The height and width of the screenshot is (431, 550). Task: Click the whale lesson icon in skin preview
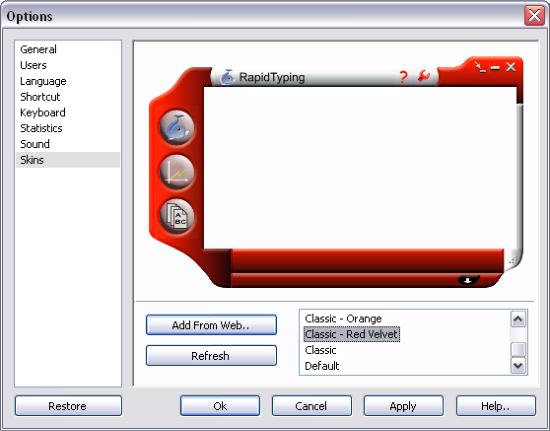click(x=177, y=128)
